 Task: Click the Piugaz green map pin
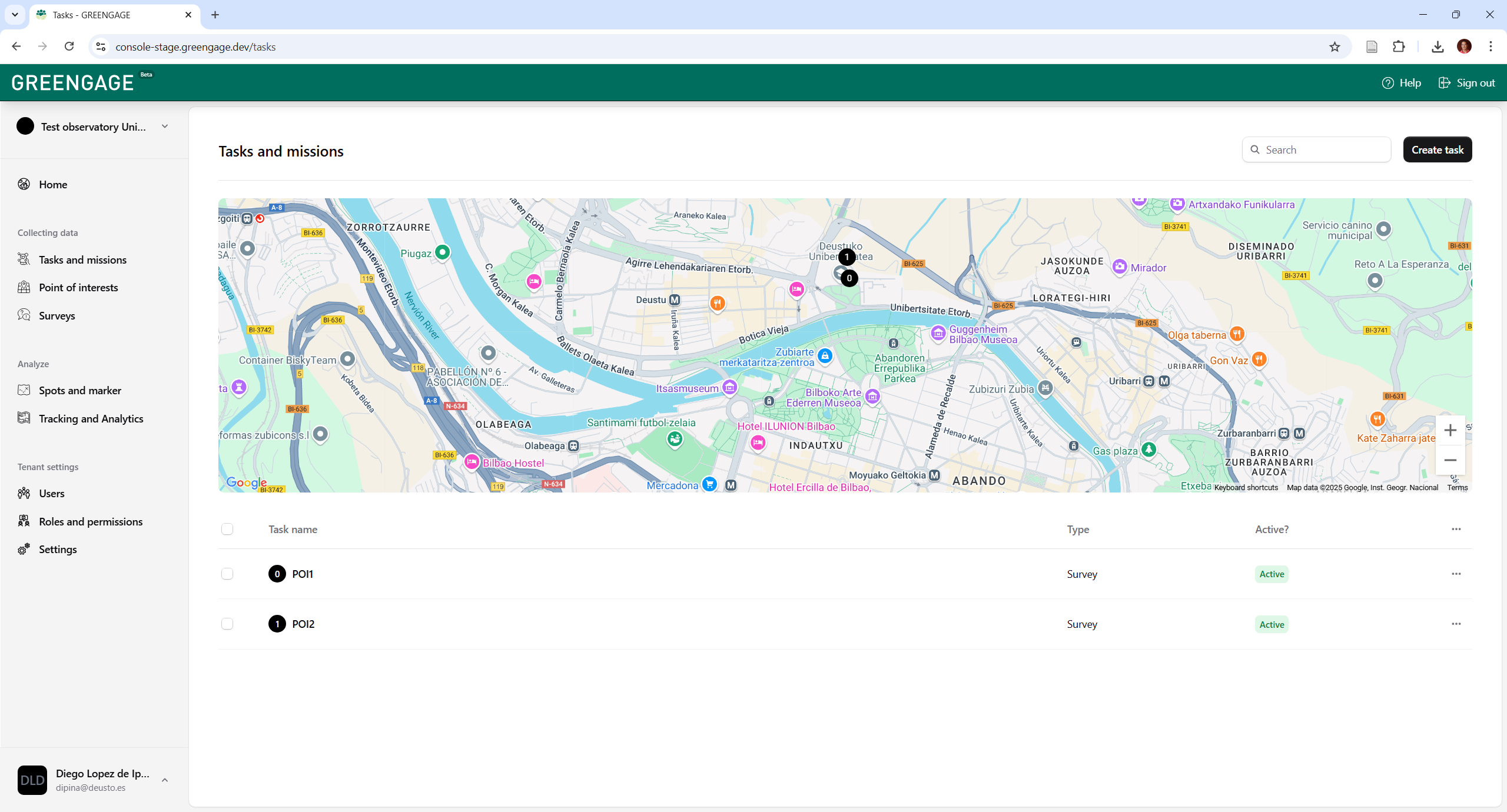442,252
